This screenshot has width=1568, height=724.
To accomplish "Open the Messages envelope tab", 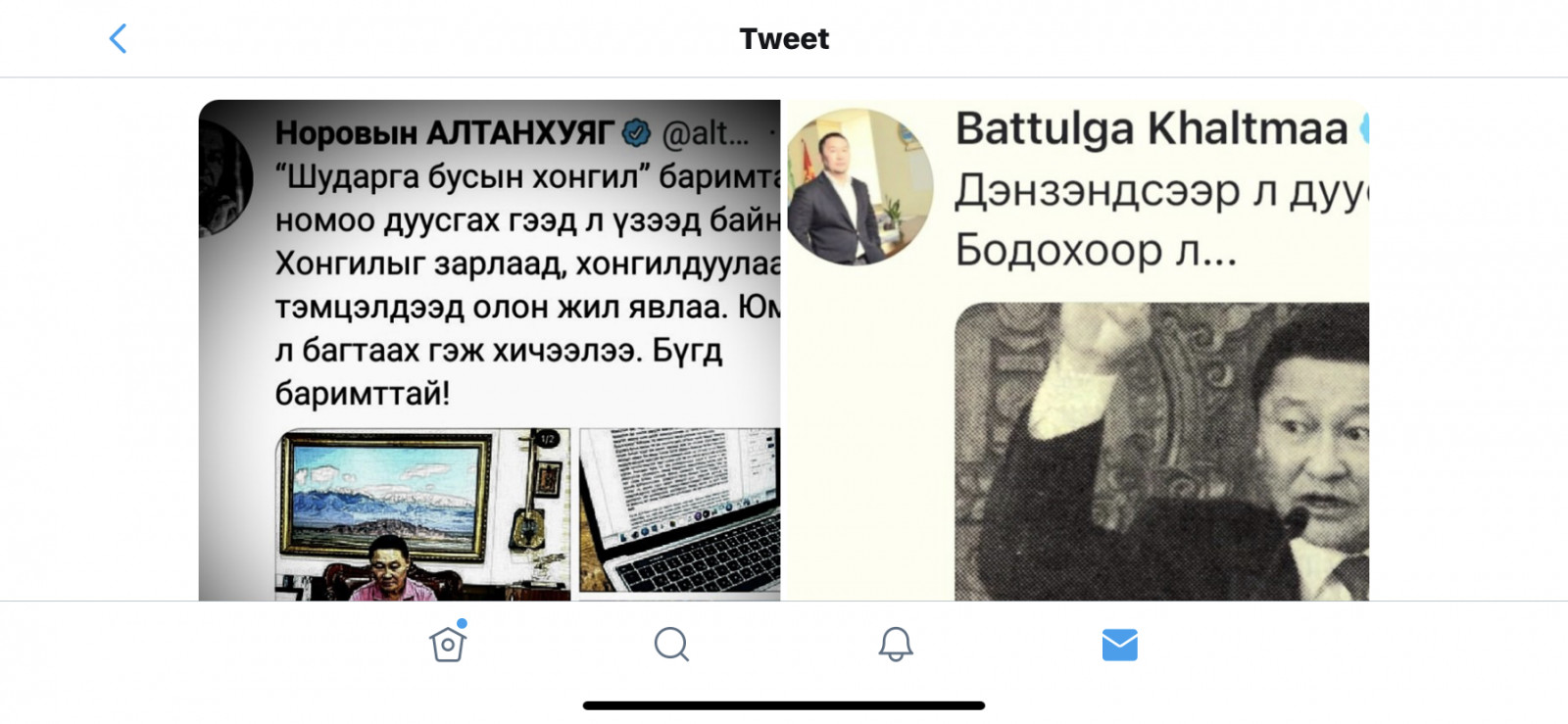I will 1119,645.
